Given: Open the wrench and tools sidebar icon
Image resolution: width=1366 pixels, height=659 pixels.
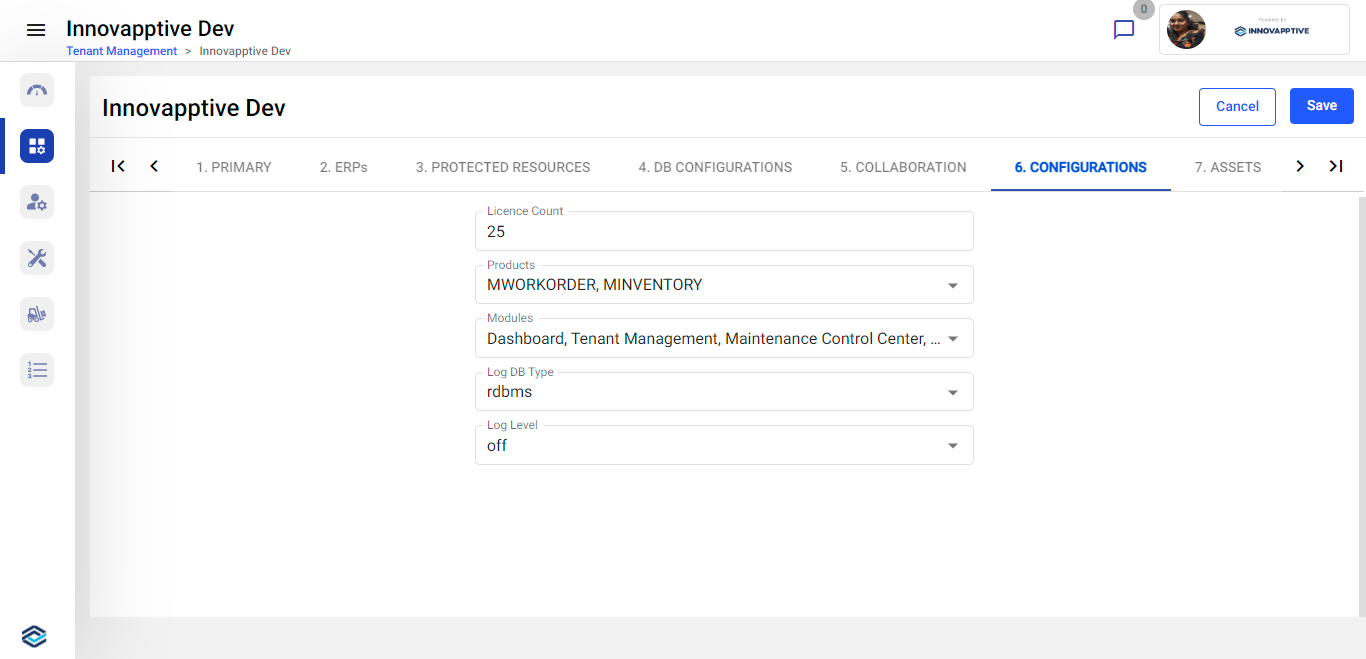Looking at the screenshot, I should [x=37, y=258].
